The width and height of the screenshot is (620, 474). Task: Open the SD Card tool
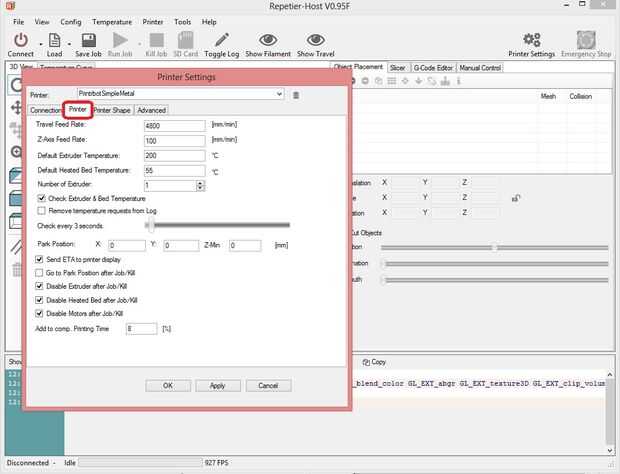(185, 40)
